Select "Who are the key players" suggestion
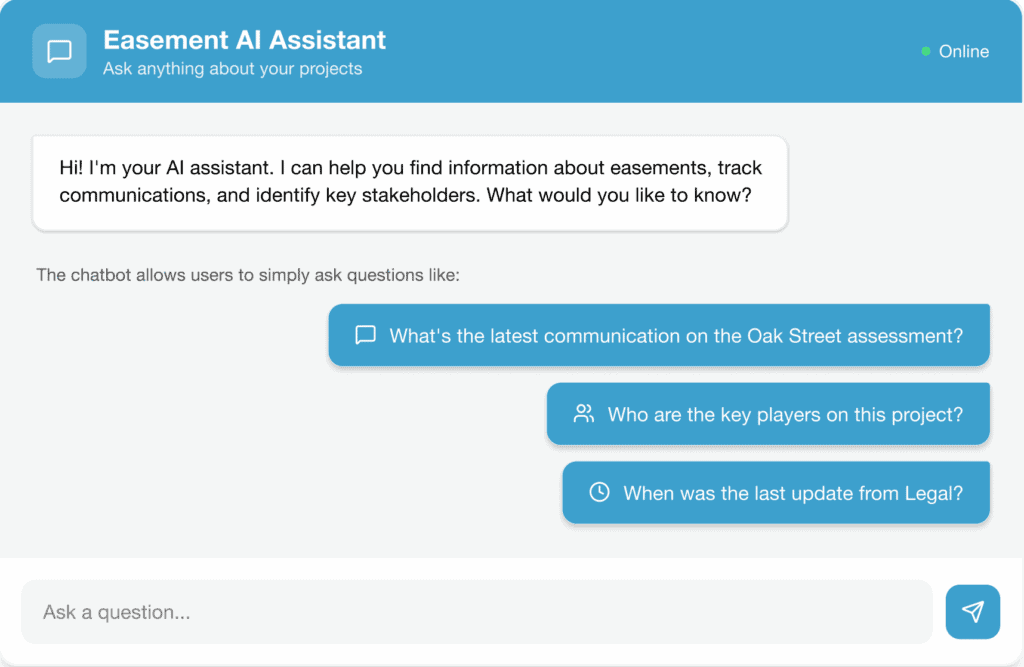The height and width of the screenshot is (667, 1024). 785,413
